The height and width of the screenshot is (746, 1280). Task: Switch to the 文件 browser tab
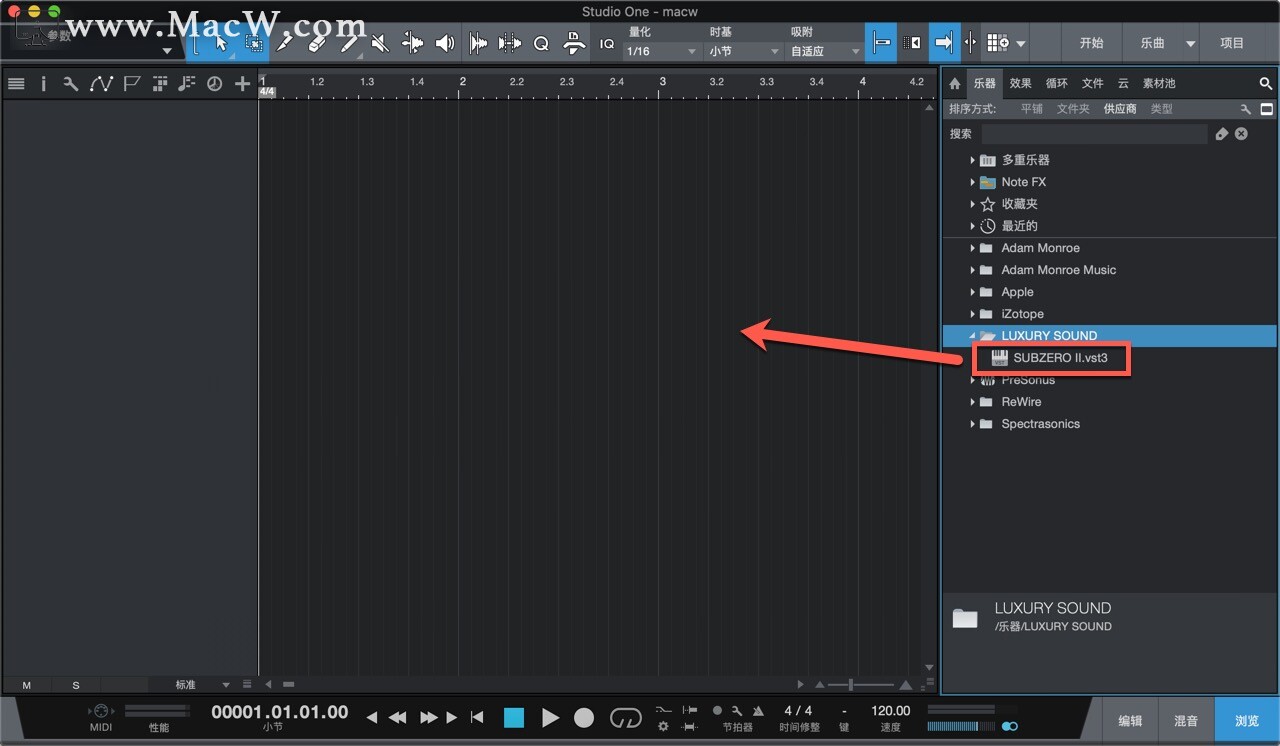(x=1093, y=84)
